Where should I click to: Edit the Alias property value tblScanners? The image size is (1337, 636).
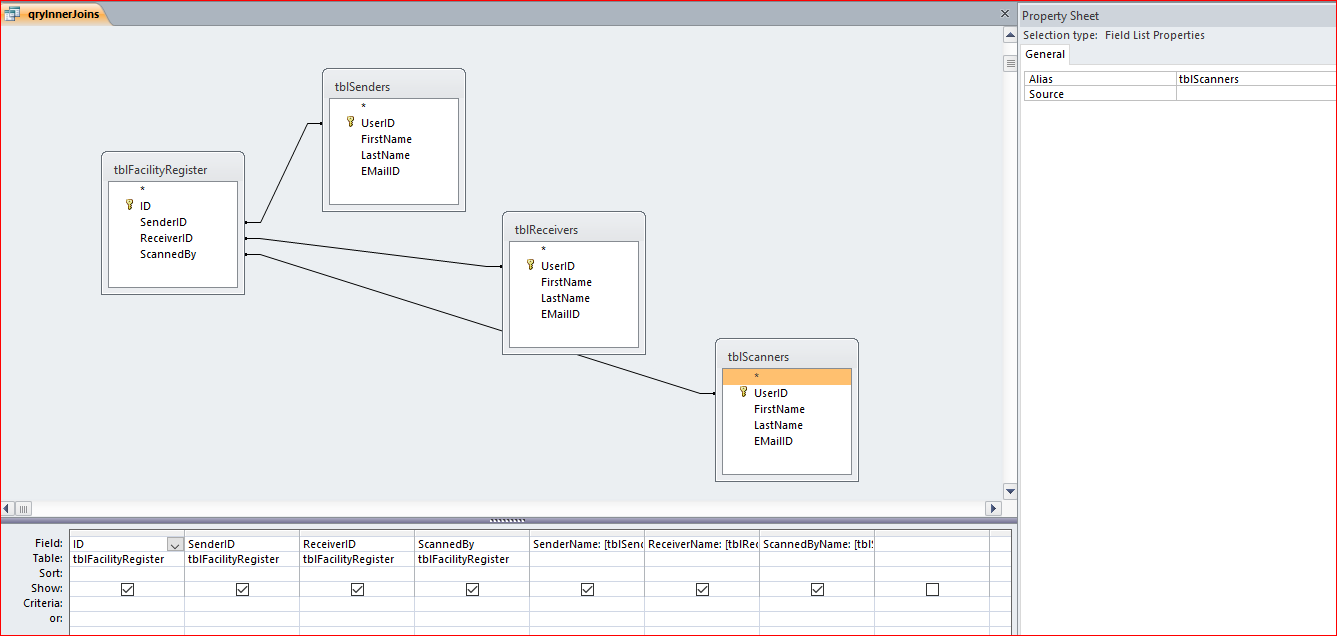pyautogui.click(x=1256, y=78)
